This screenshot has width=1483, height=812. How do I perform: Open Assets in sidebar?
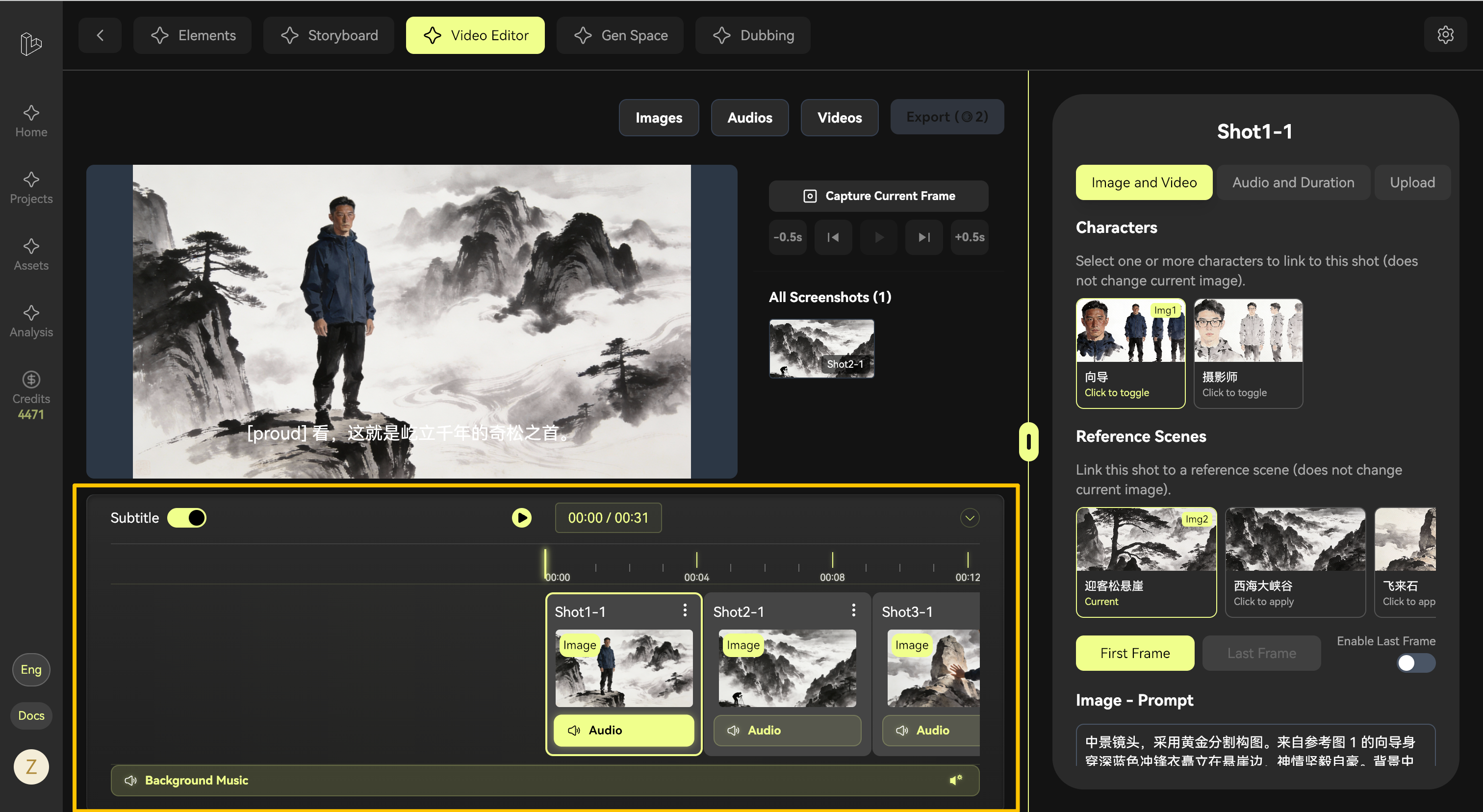pos(31,255)
